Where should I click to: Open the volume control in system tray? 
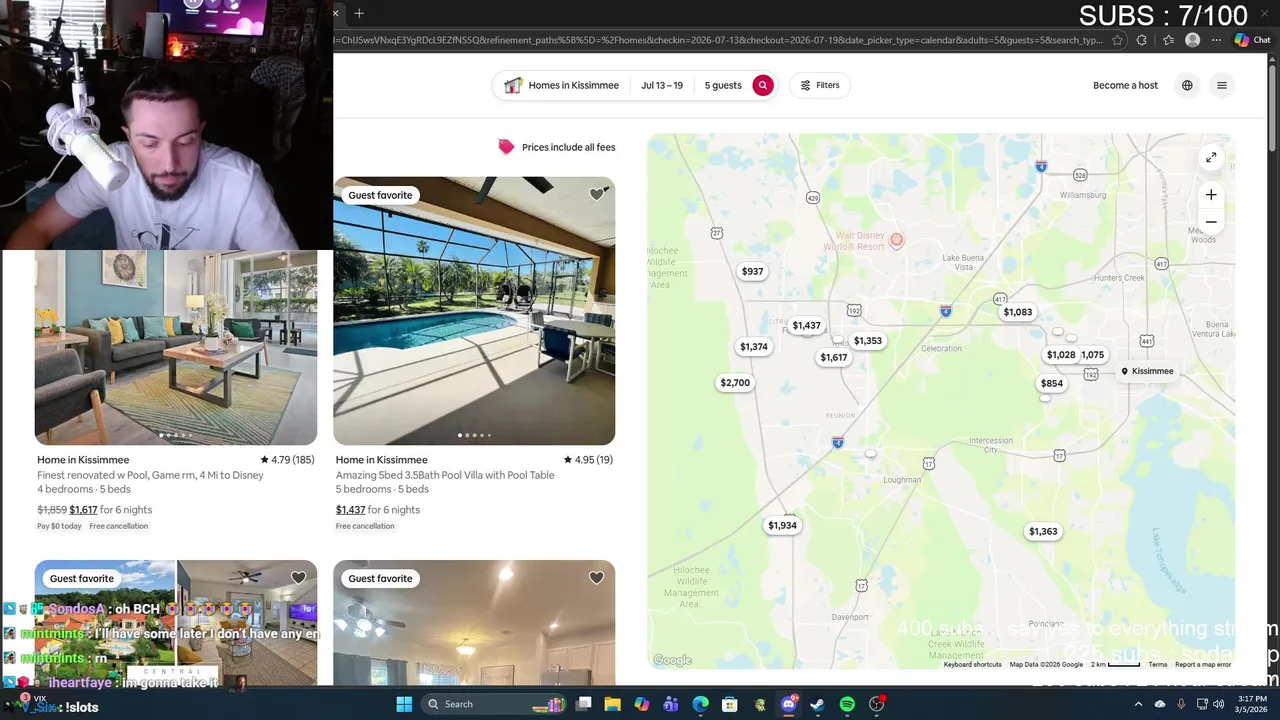(1217, 704)
